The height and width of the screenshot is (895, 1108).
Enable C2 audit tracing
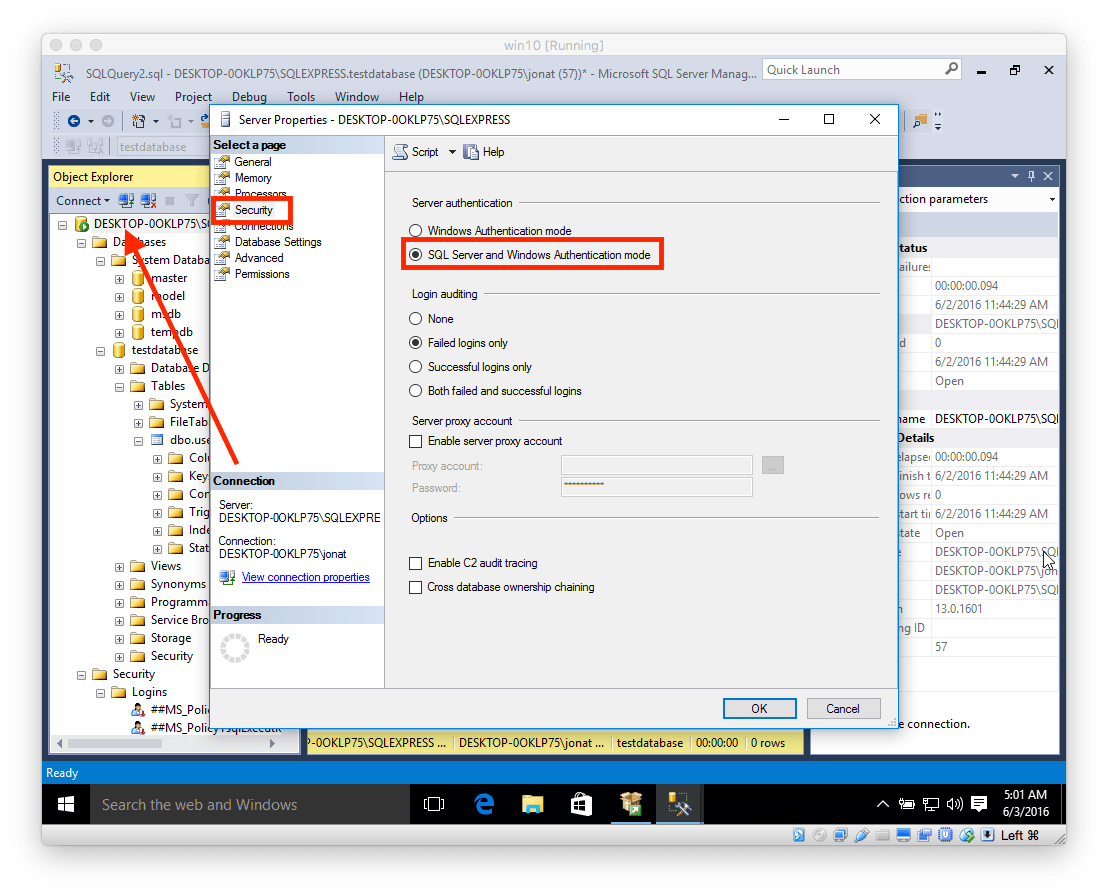(416, 563)
